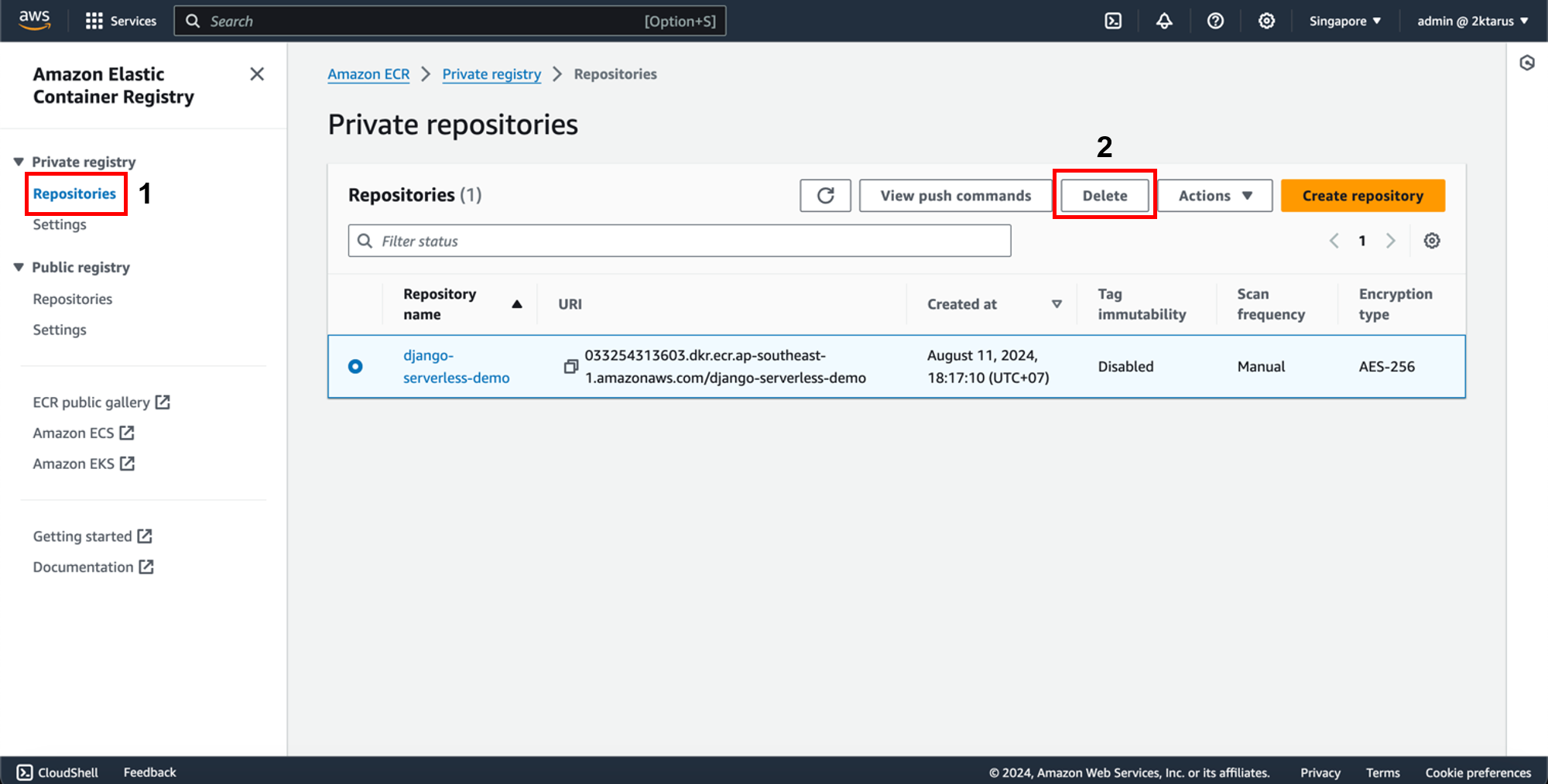1548x784 pixels.
Task: Open CloudShell icon in top bar
Action: 1113,21
